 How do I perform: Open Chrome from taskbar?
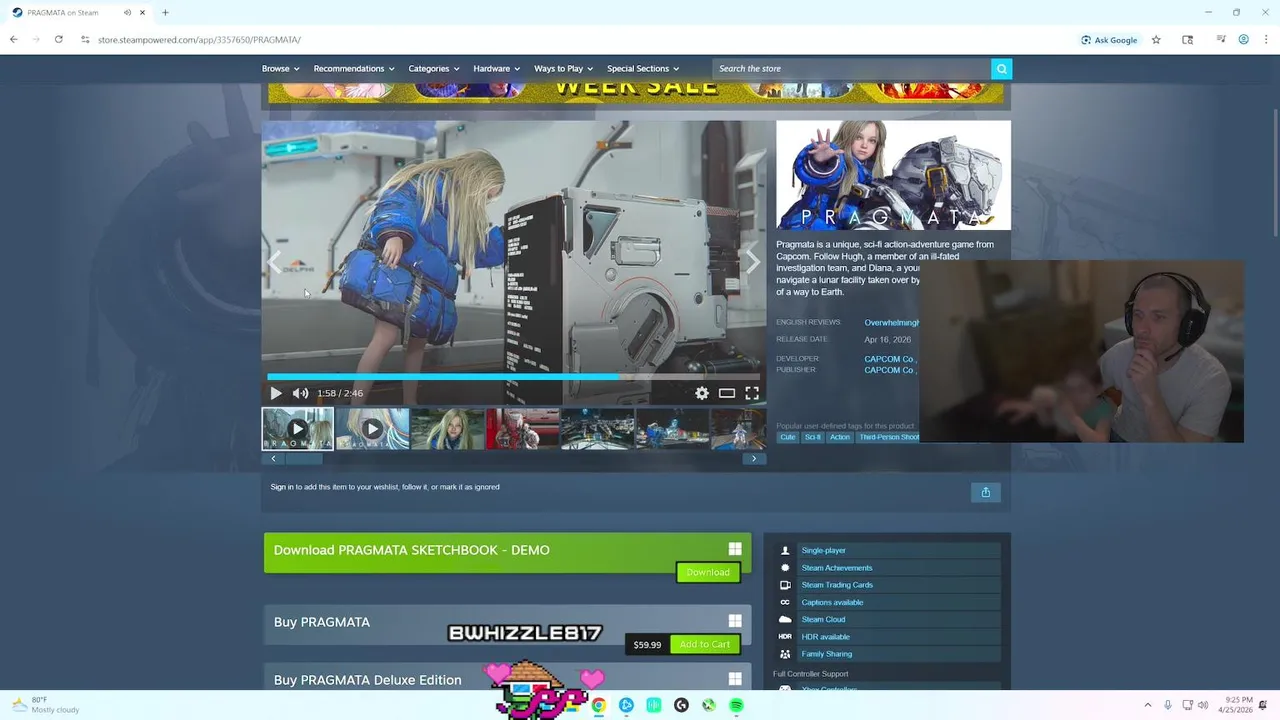[598, 705]
